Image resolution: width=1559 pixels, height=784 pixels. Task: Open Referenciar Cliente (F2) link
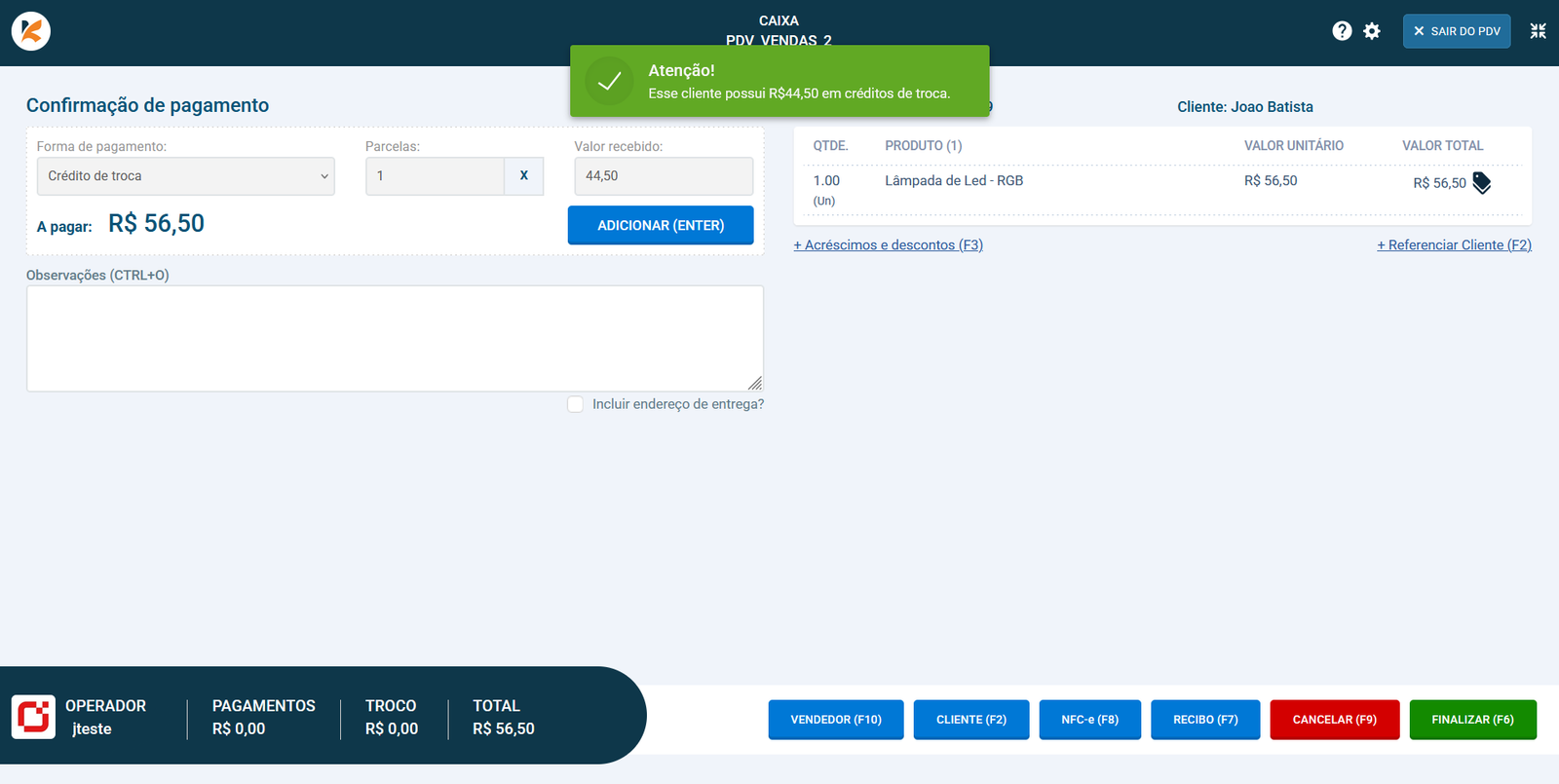tap(1454, 245)
